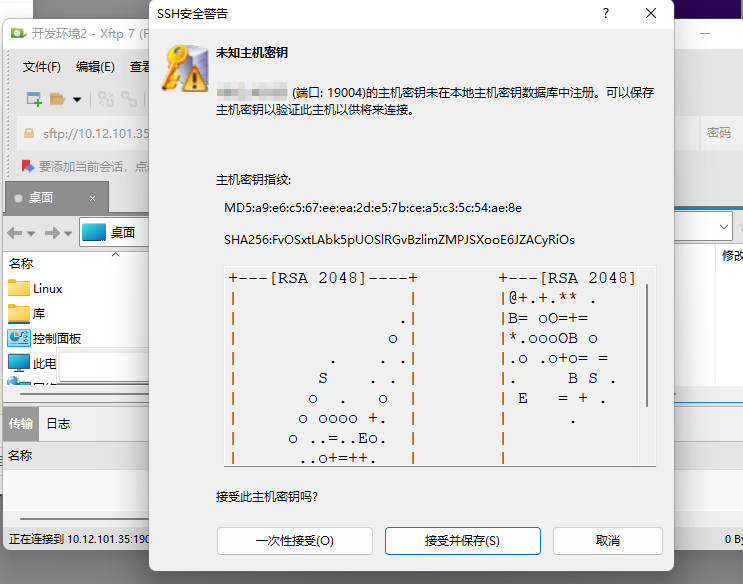Click the forward navigation arrow
This screenshot has width=743, height=584.
click(x=53, y=232)
